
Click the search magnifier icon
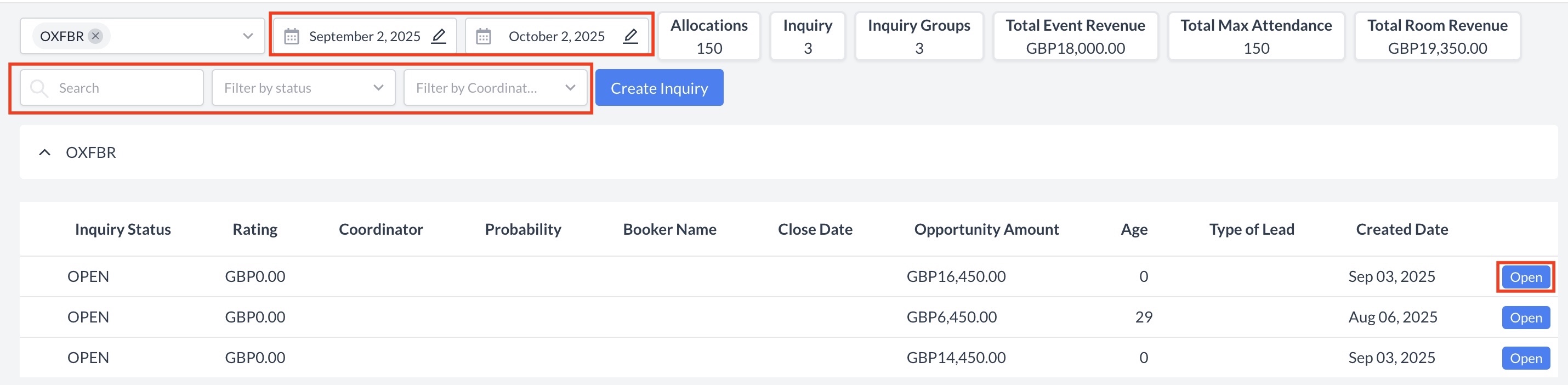(39, 88)
